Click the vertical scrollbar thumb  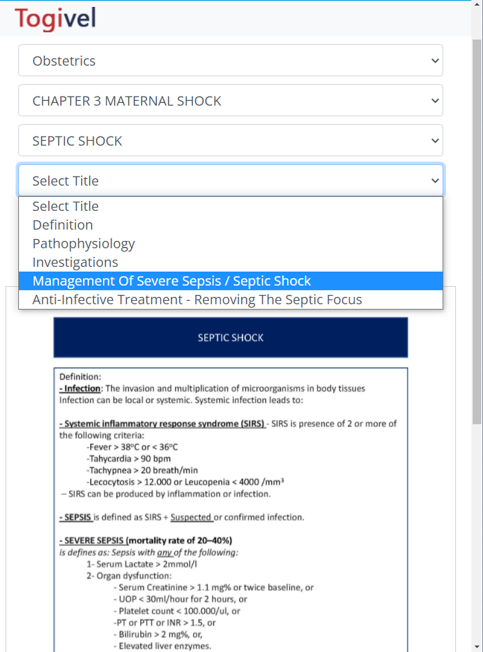point(477,232)
